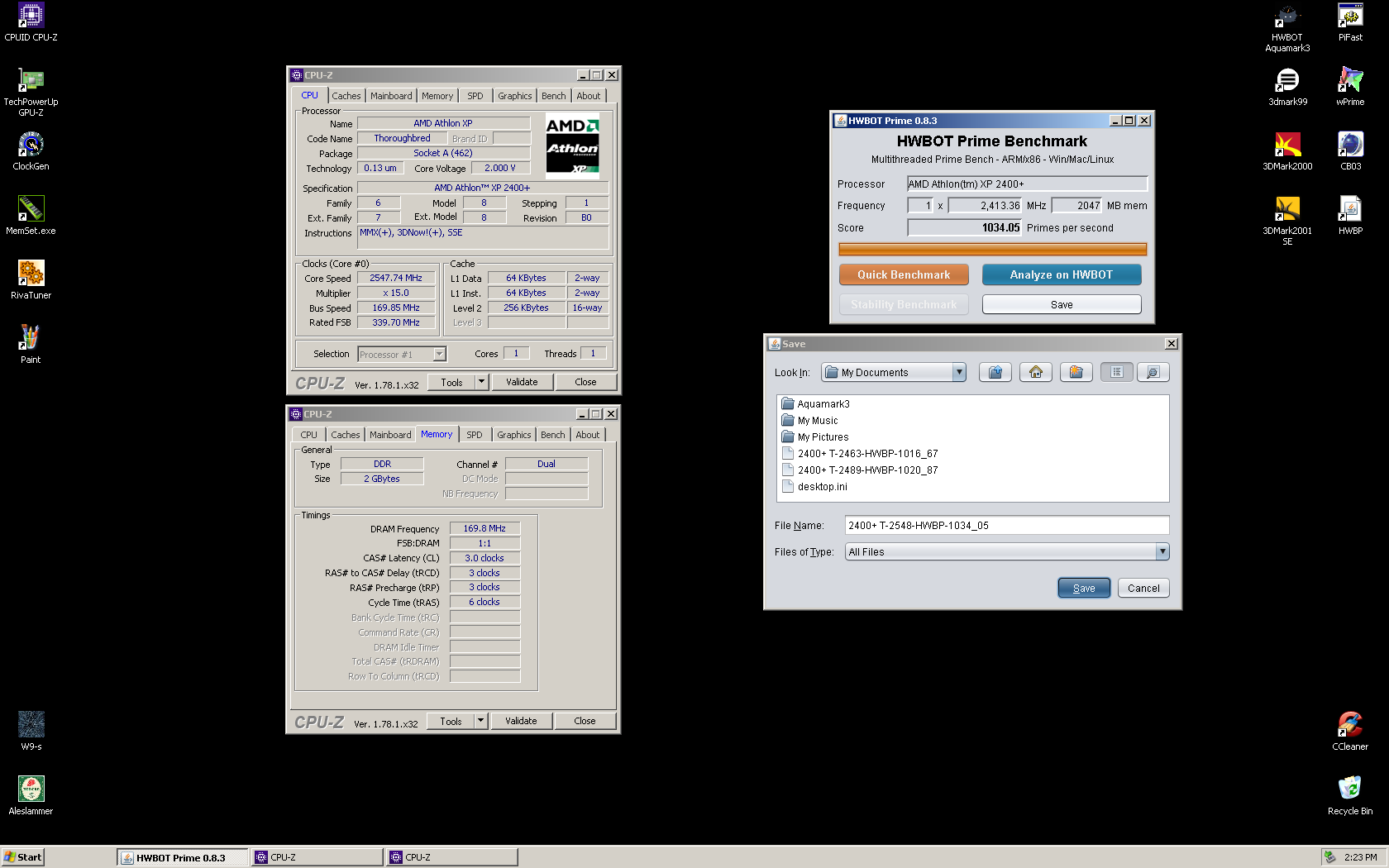This screenshot has width=1389, height=868.
Task: Open the CPUID CPU-Z desktop shortcut
Action: point(31,21)
